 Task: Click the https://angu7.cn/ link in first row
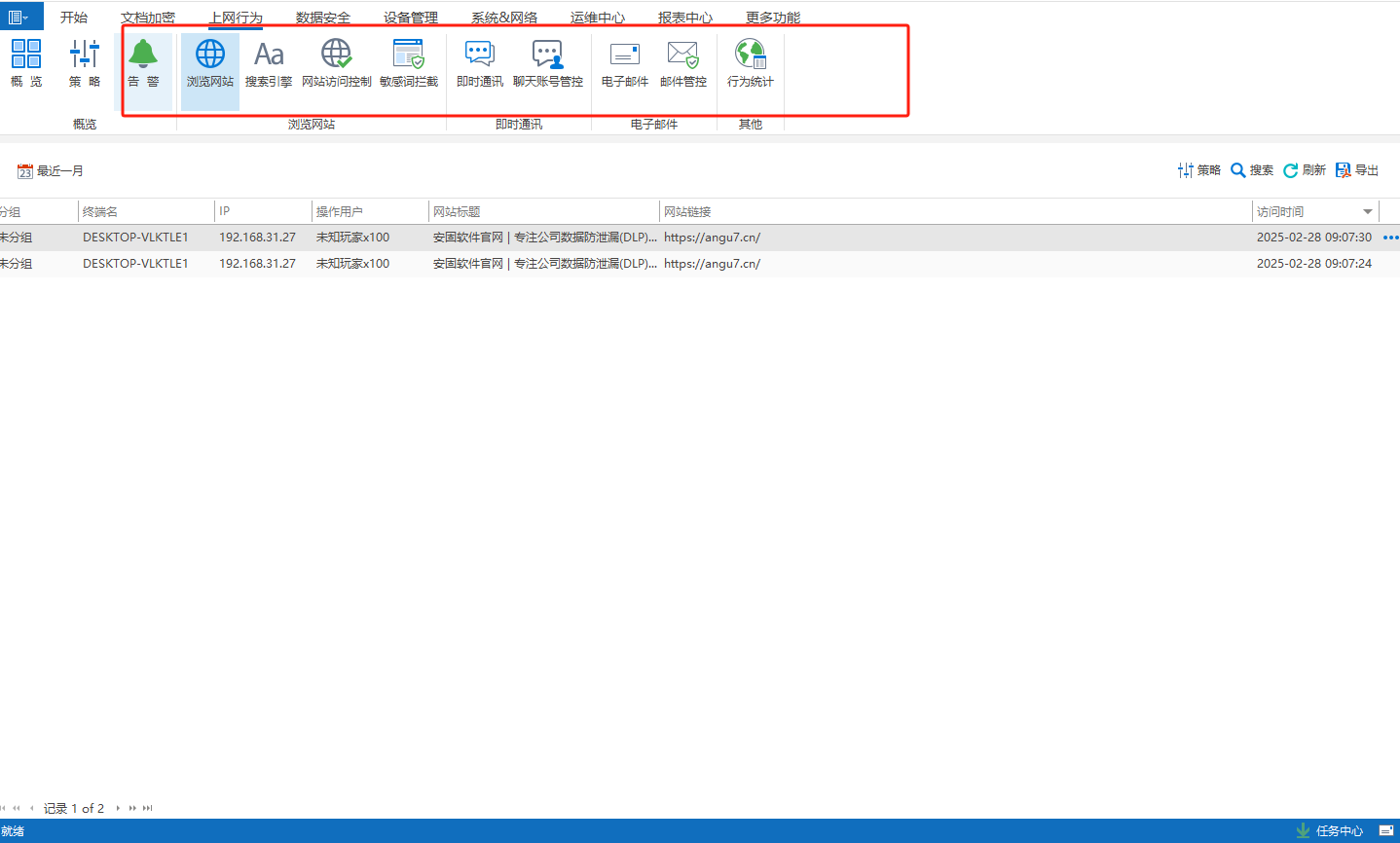coord(712,238)
